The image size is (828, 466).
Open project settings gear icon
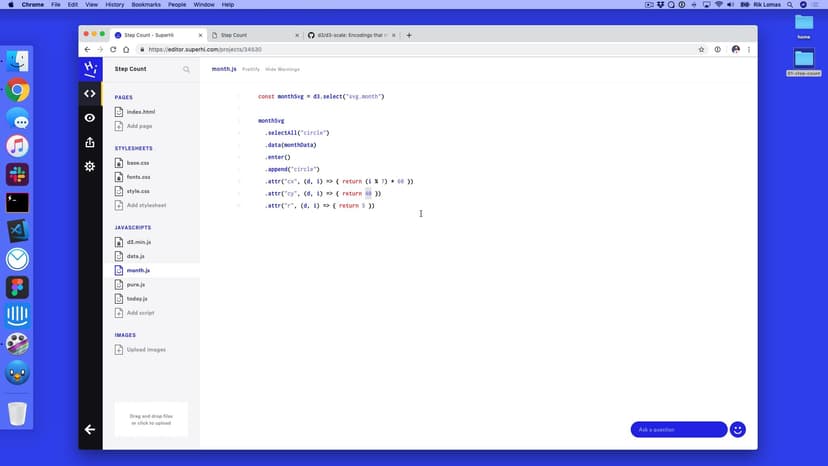[x=90, y=166]
